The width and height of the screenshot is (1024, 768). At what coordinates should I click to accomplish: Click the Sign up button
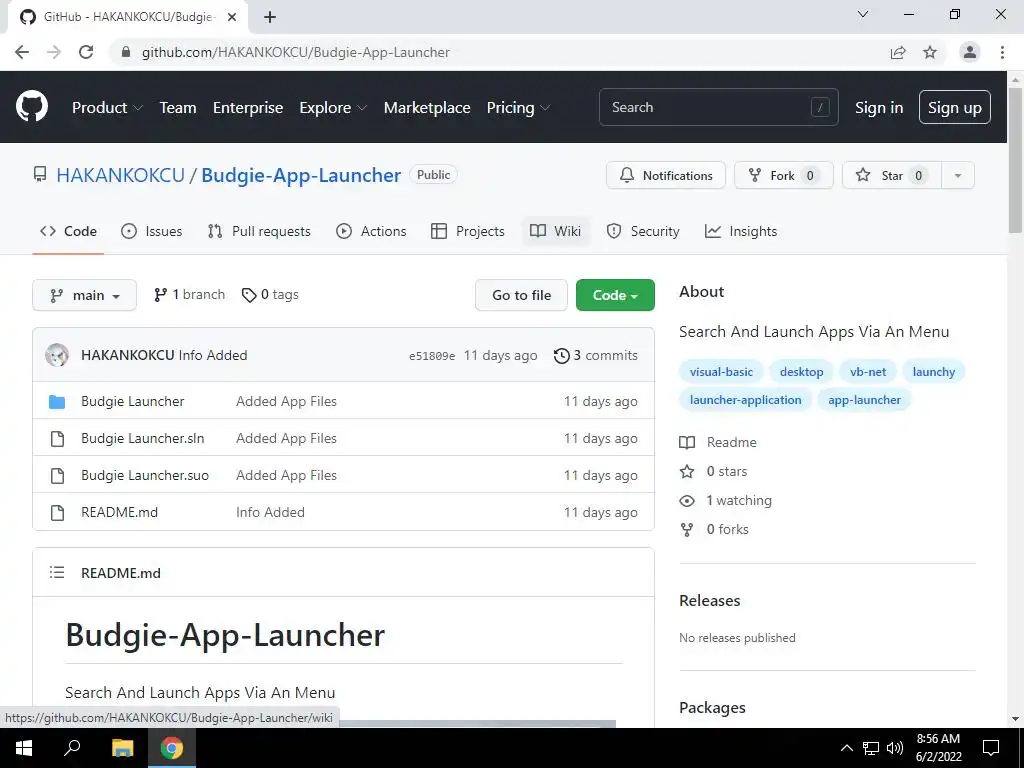(955, 107)
